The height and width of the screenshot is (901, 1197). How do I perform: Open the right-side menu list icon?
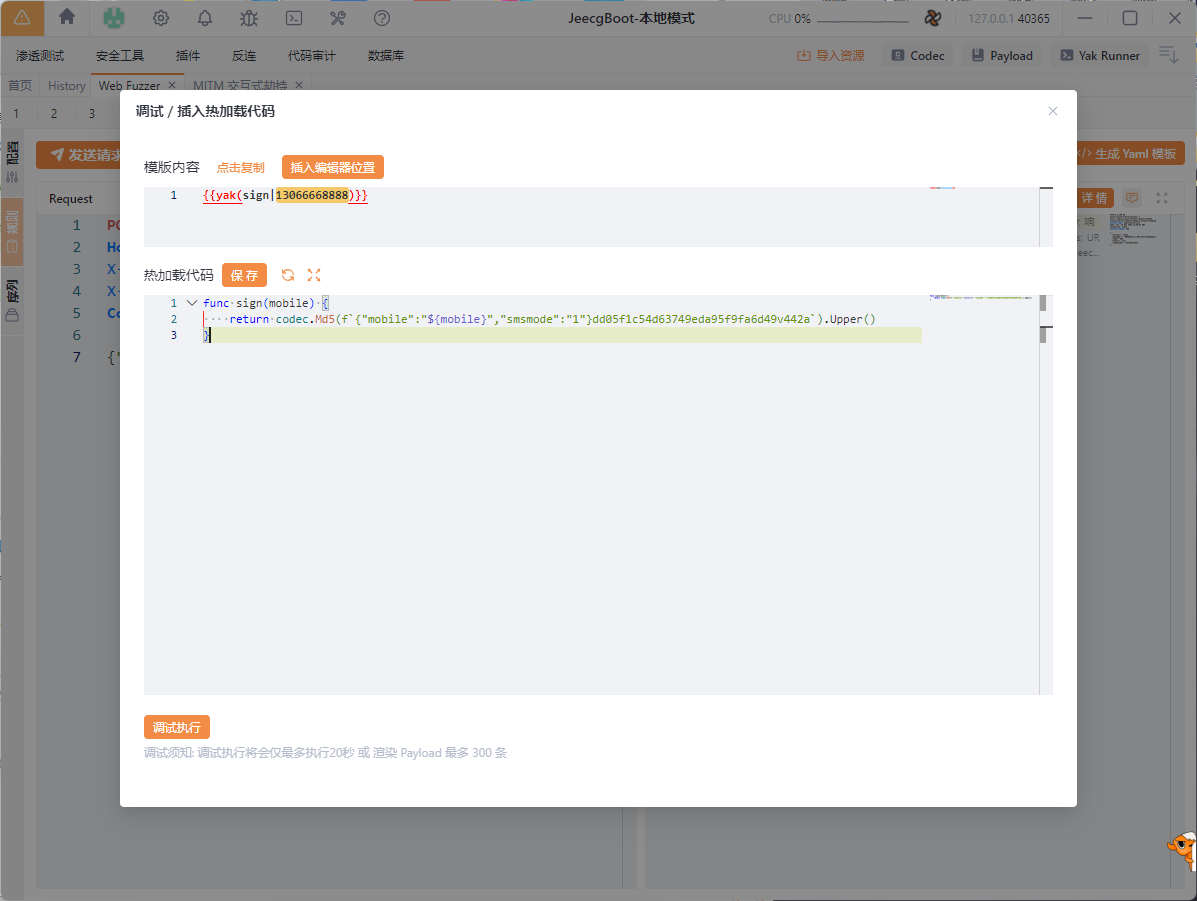[1168, 55]
